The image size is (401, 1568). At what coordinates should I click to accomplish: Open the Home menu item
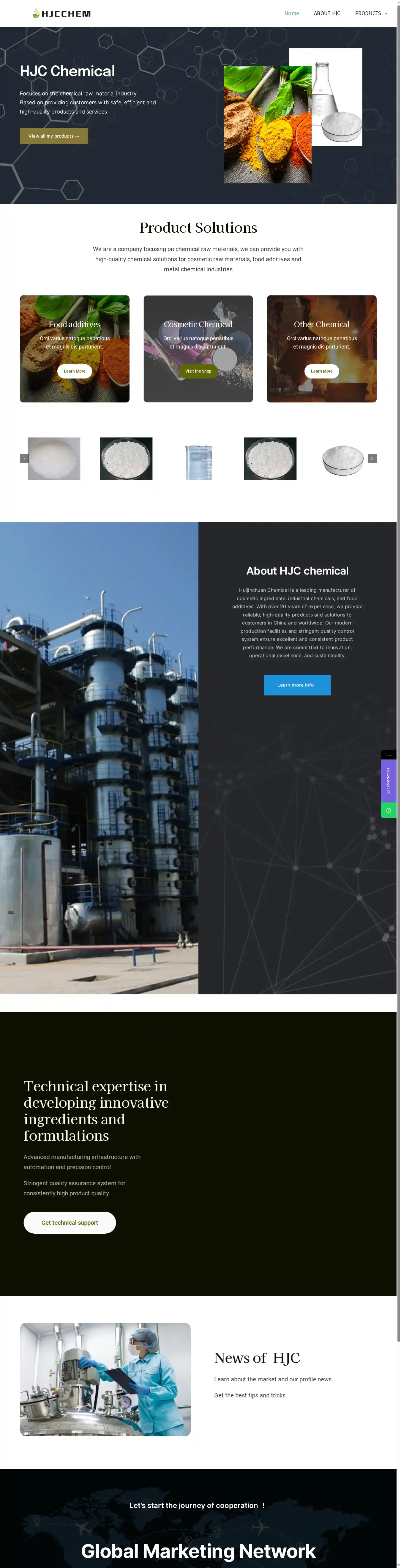pos(291,13)
